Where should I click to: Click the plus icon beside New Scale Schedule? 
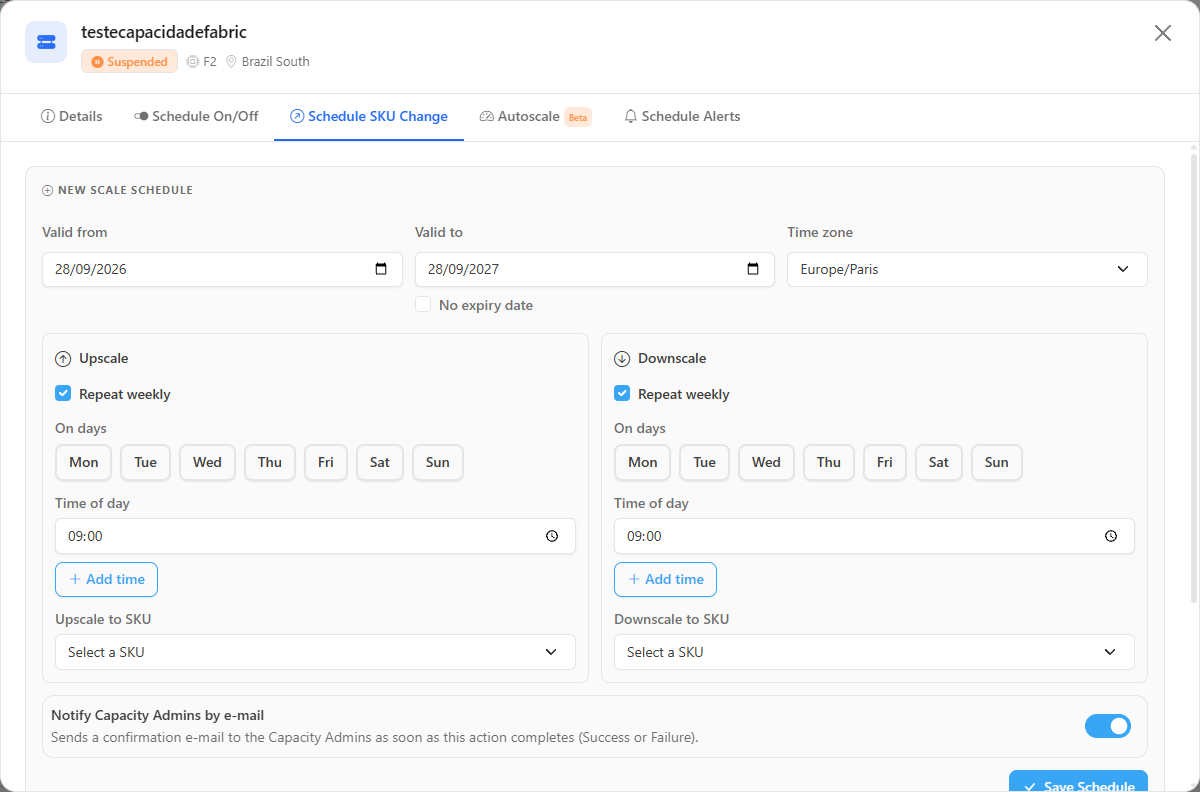[x=48, y=190]
